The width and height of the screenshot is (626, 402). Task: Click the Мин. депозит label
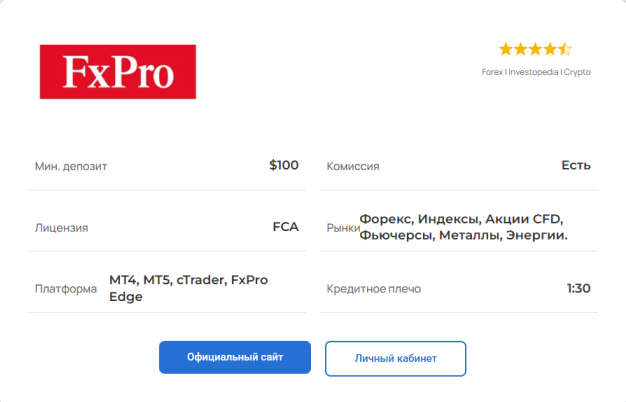pyautogui.click(x=71, y=166)
